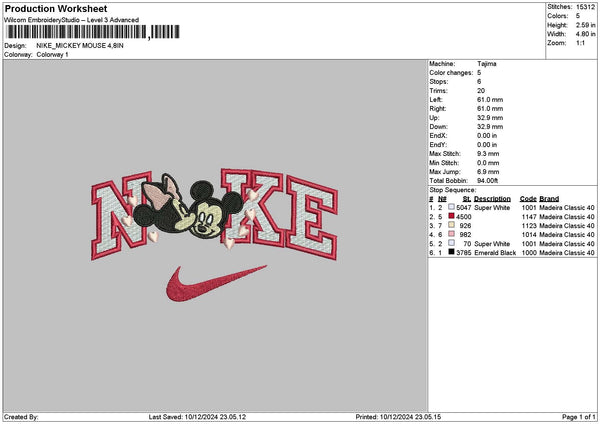600x424 pixels.
Task: Click the Trims value 20
Action: point(481,91)
